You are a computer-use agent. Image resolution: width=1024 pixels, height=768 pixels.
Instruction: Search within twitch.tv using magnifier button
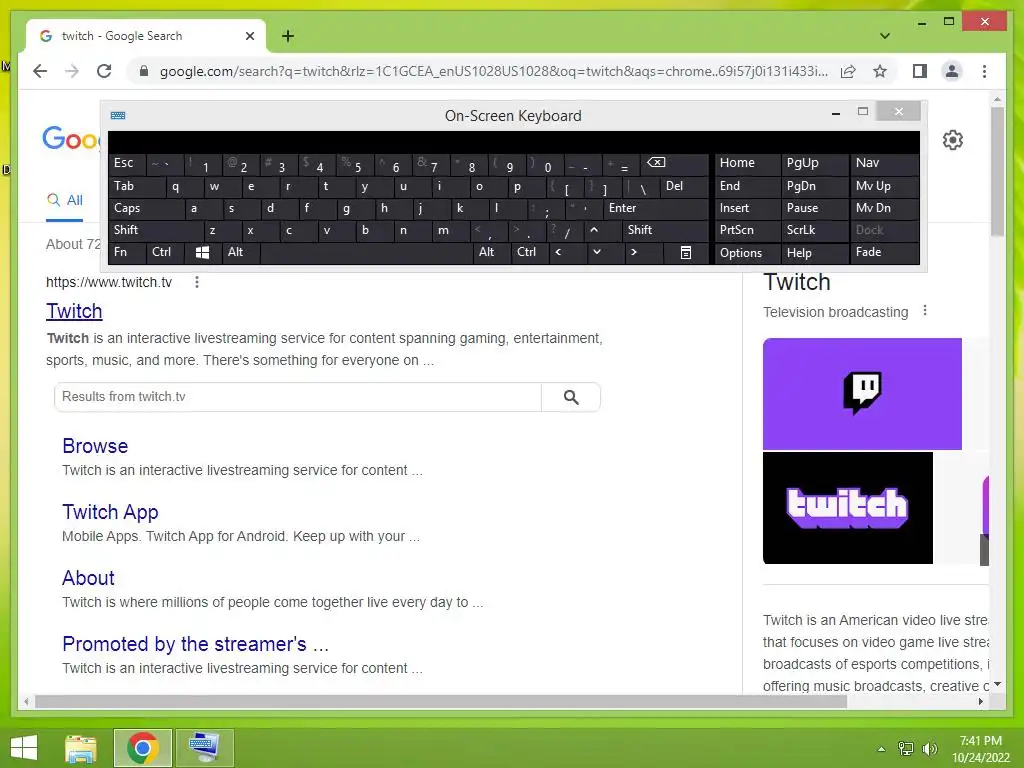pos(571,397)
